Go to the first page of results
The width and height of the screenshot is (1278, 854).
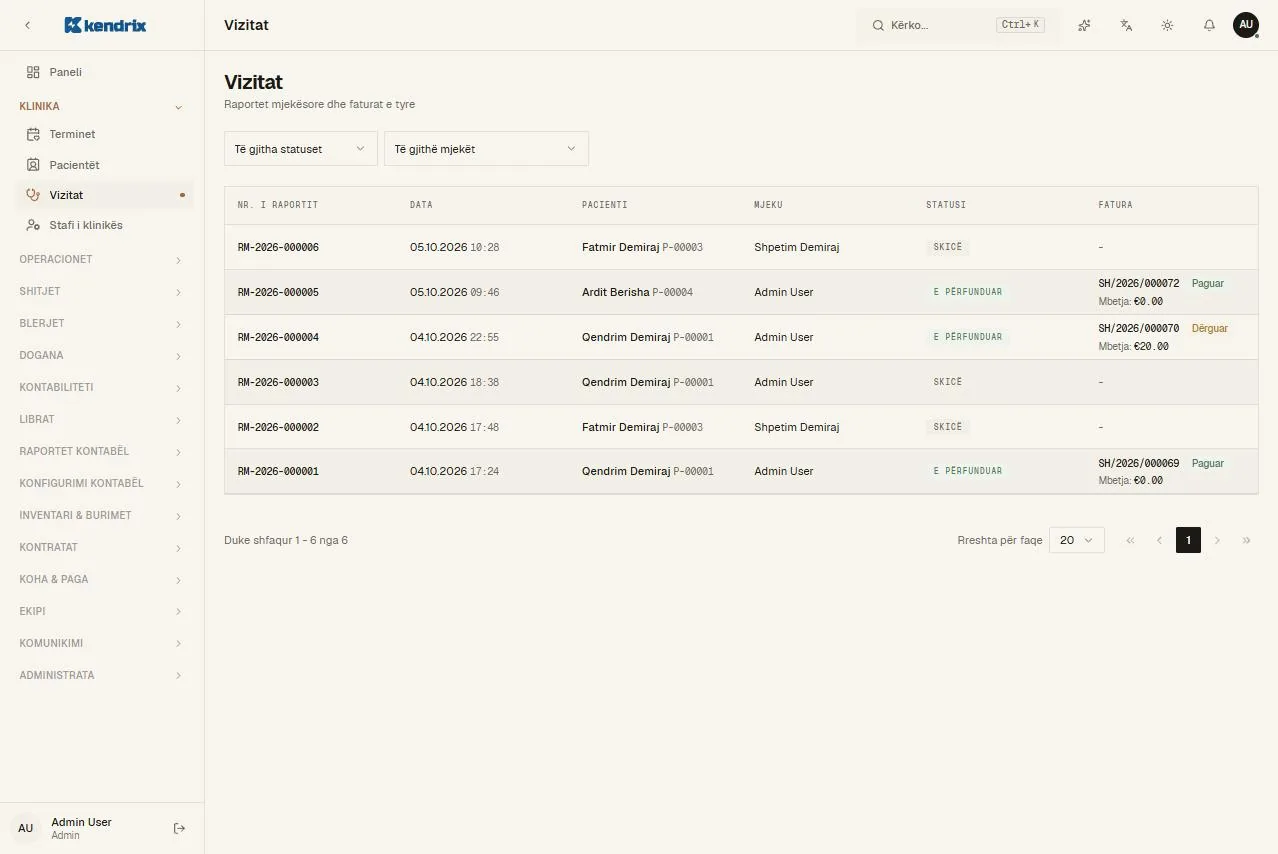[x=1130, y=540]
